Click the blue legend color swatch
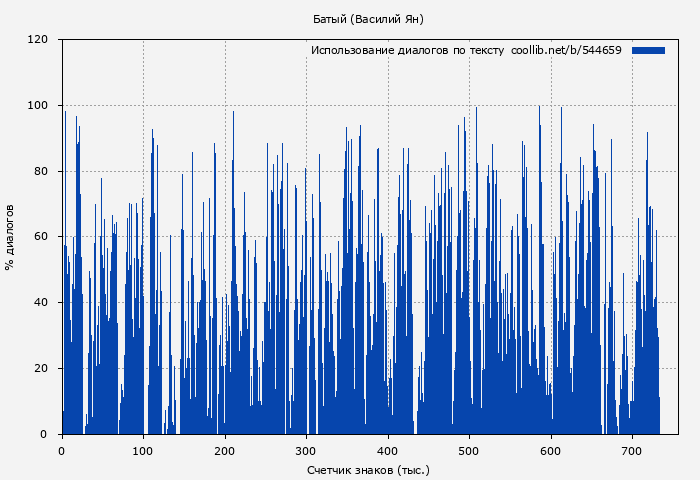The width and height of the screenshot is (700, 480). (648, 50)
